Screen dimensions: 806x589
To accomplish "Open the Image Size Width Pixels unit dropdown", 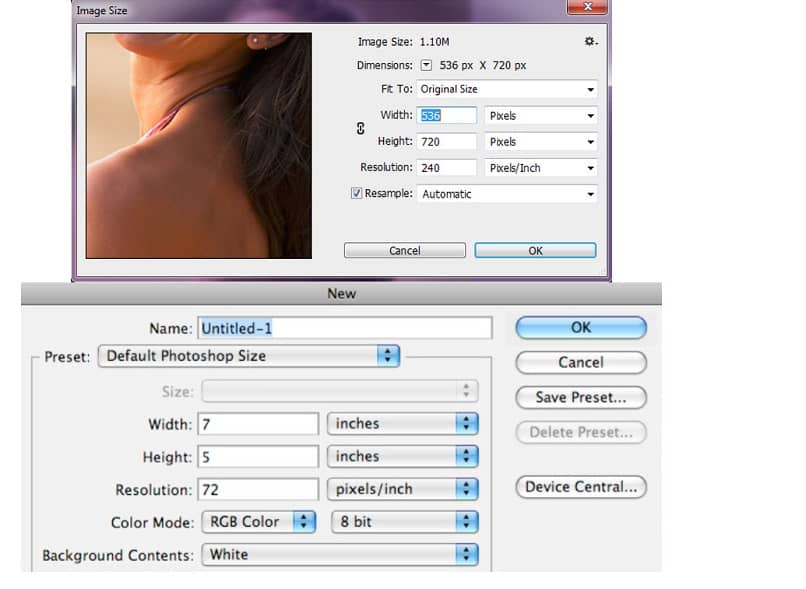I will (541, 116).
